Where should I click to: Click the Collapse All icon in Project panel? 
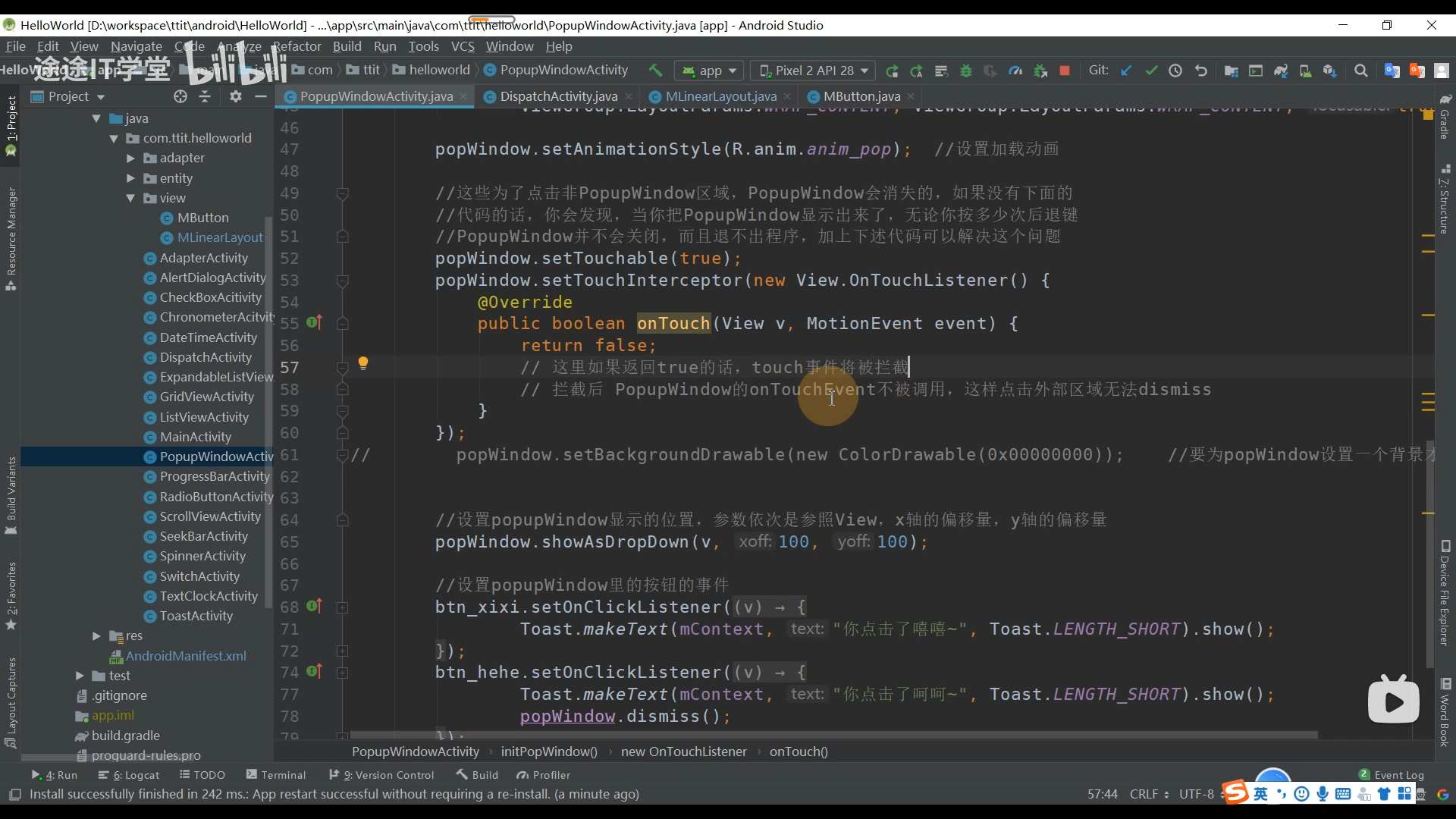pos(205,96)
